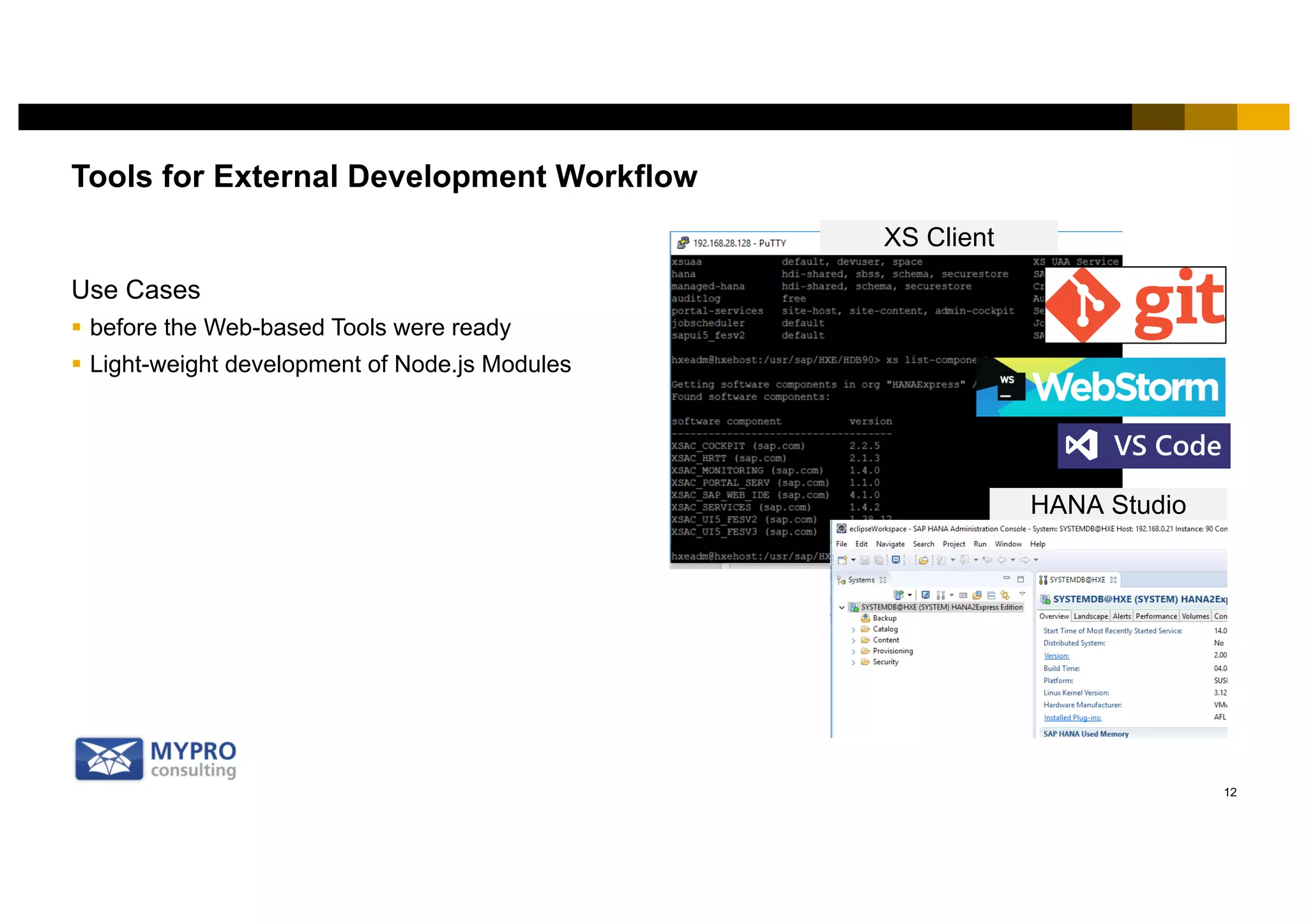Open Back history dropdown arrow
Screen dimensions: 1308x924
pyautogui.click(x=1013, y=560)
